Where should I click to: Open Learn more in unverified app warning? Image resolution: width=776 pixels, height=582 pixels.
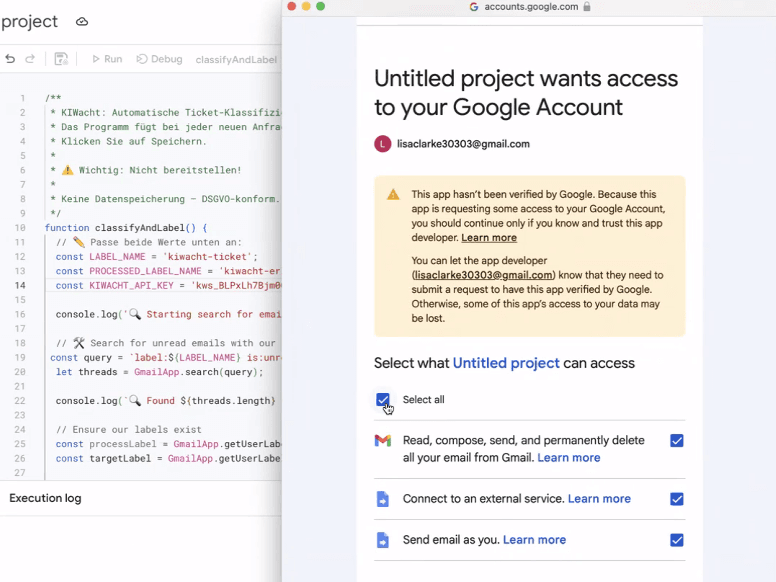point(489,238)
